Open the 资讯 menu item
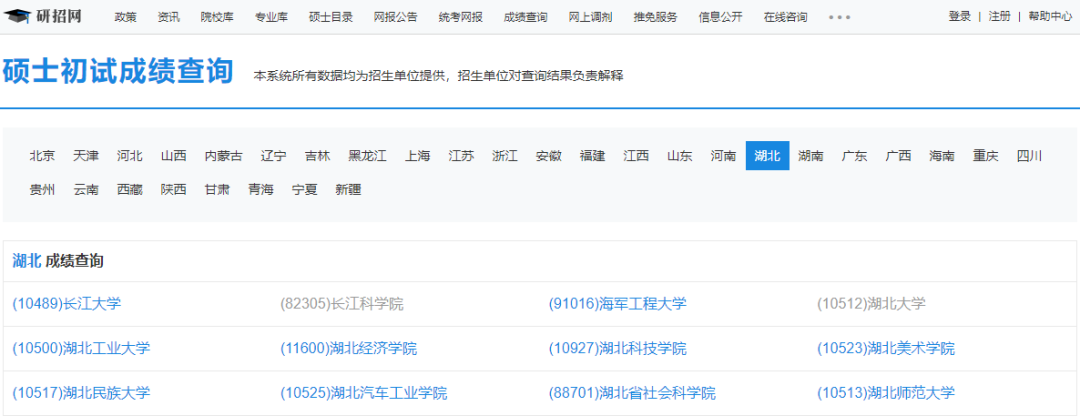Image resolution: width=1080 pixels, height=416 pixels. click(169, 17)
